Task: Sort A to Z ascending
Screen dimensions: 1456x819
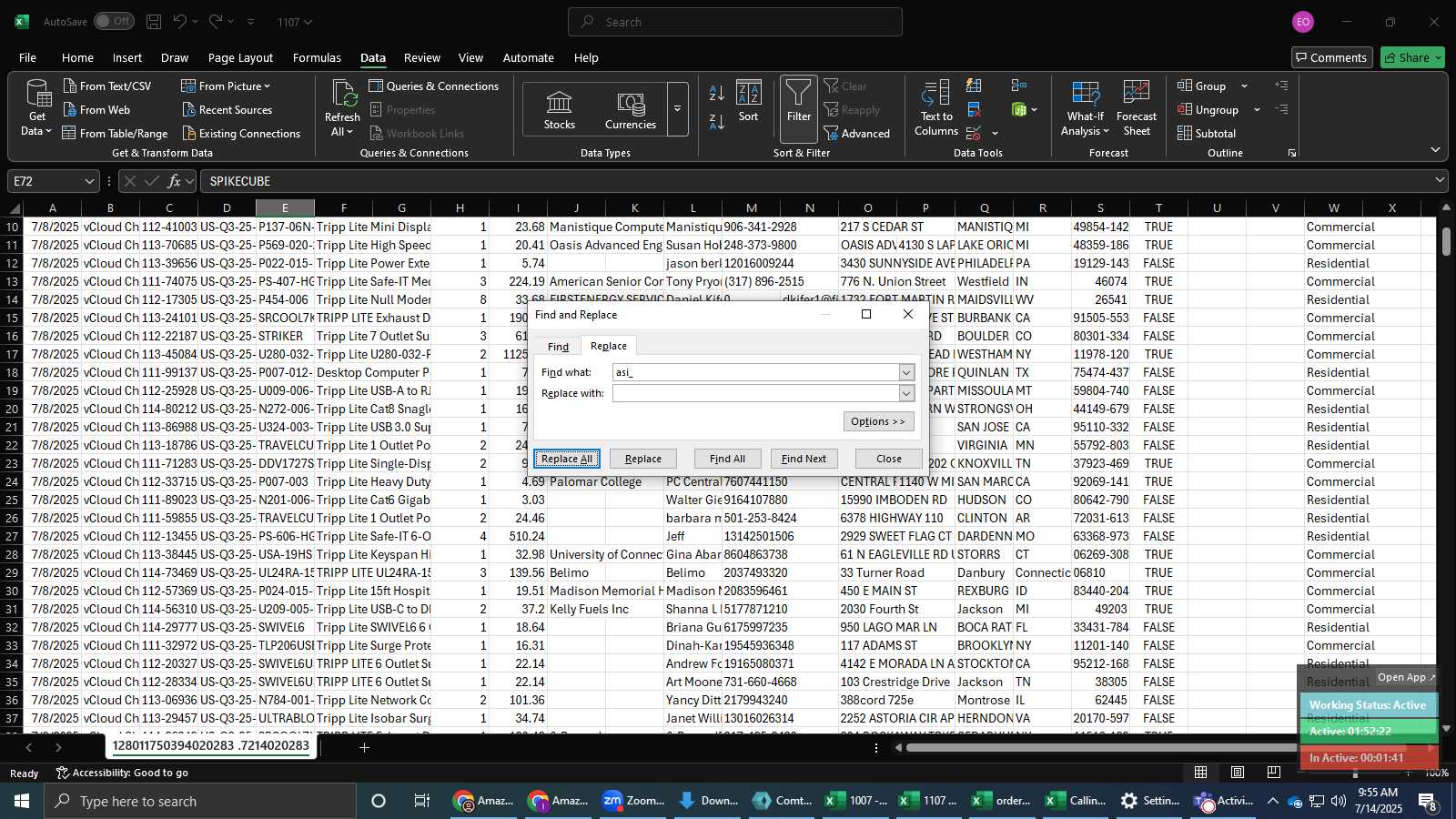Action: (x=717, y=93)
